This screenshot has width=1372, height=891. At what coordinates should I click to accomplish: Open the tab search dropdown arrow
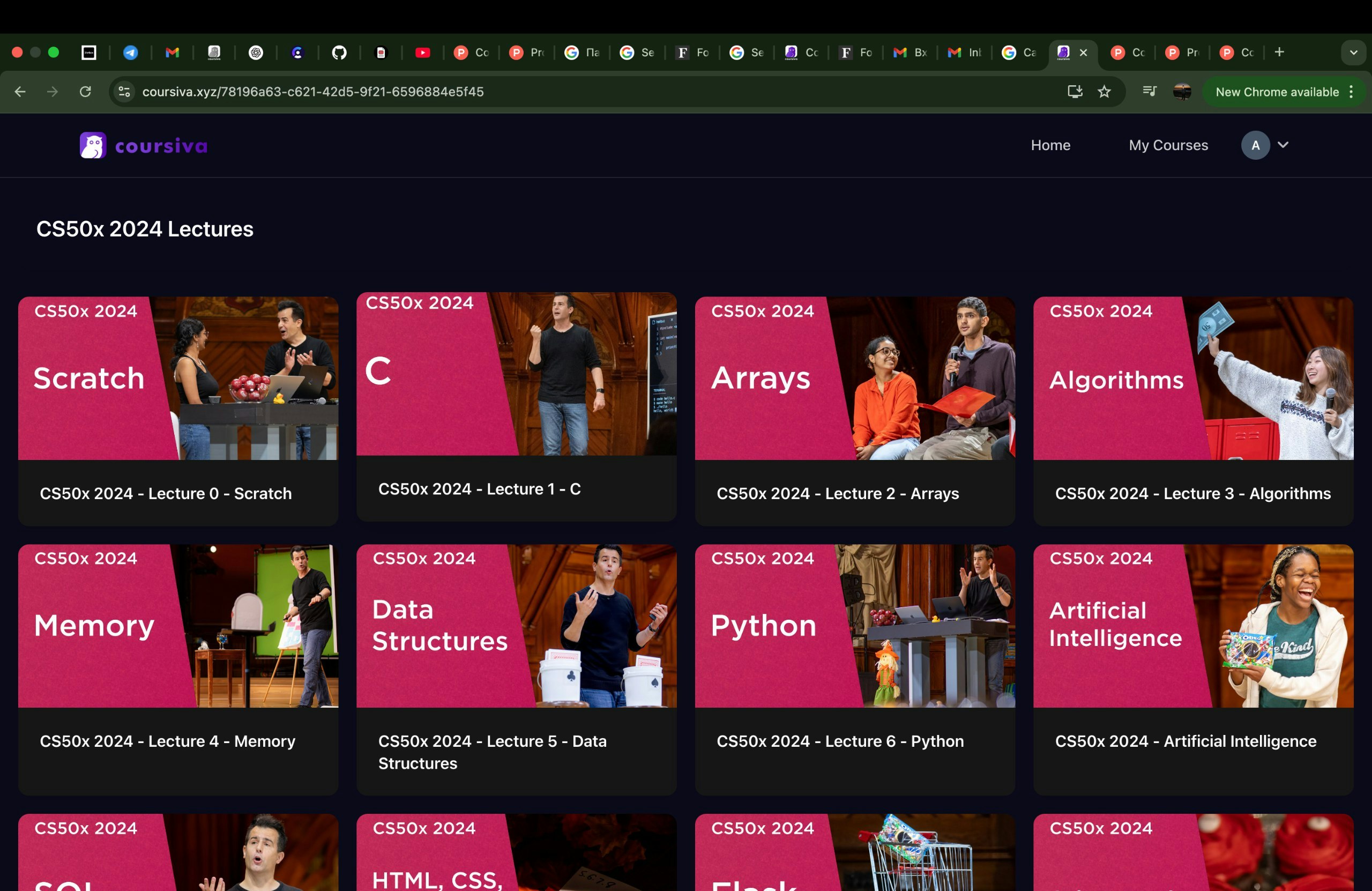(1353, 53)
